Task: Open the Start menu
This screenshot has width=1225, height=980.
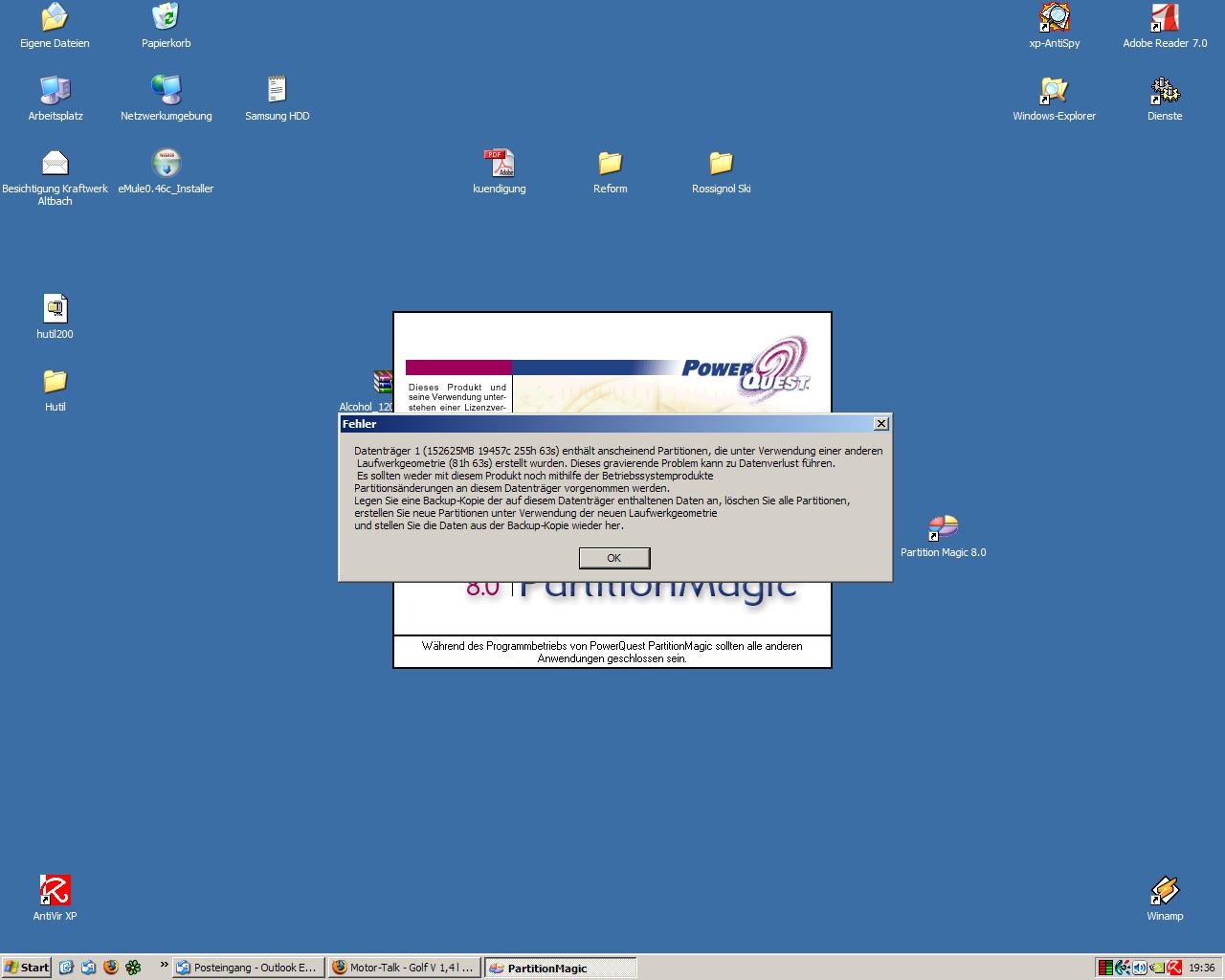Action: (26, 968)
